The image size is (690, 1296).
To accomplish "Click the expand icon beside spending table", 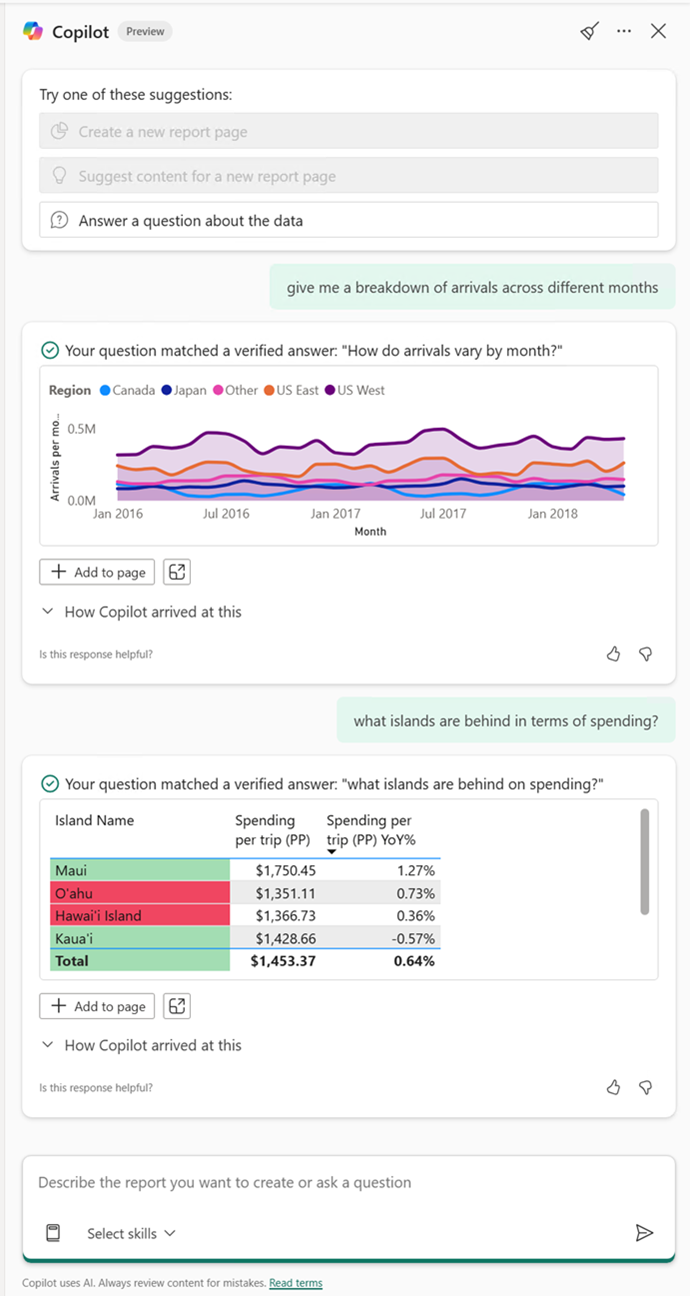I will click(x=177, y=1006).
